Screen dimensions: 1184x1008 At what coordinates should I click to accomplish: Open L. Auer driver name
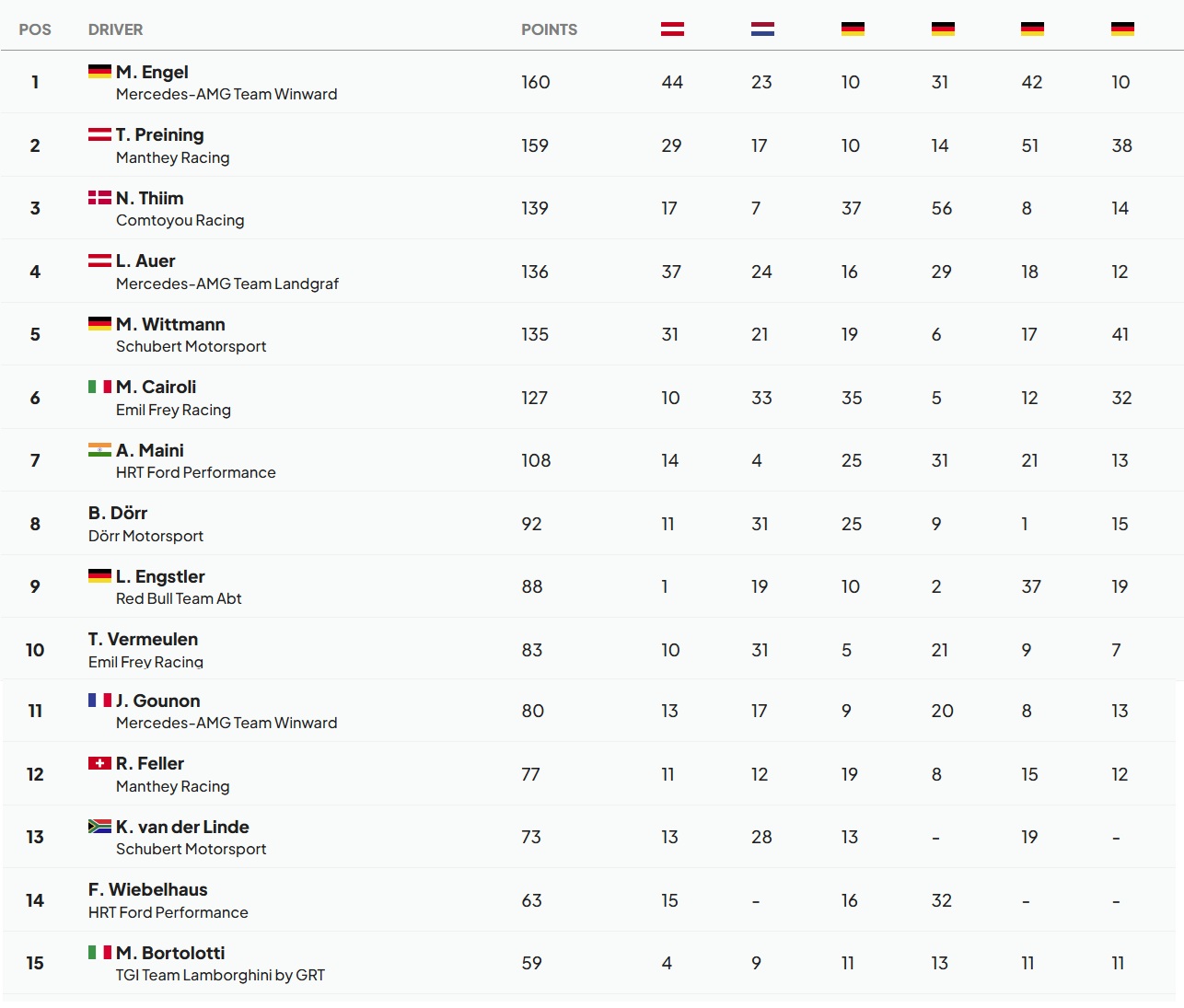(x=145, y=261)
